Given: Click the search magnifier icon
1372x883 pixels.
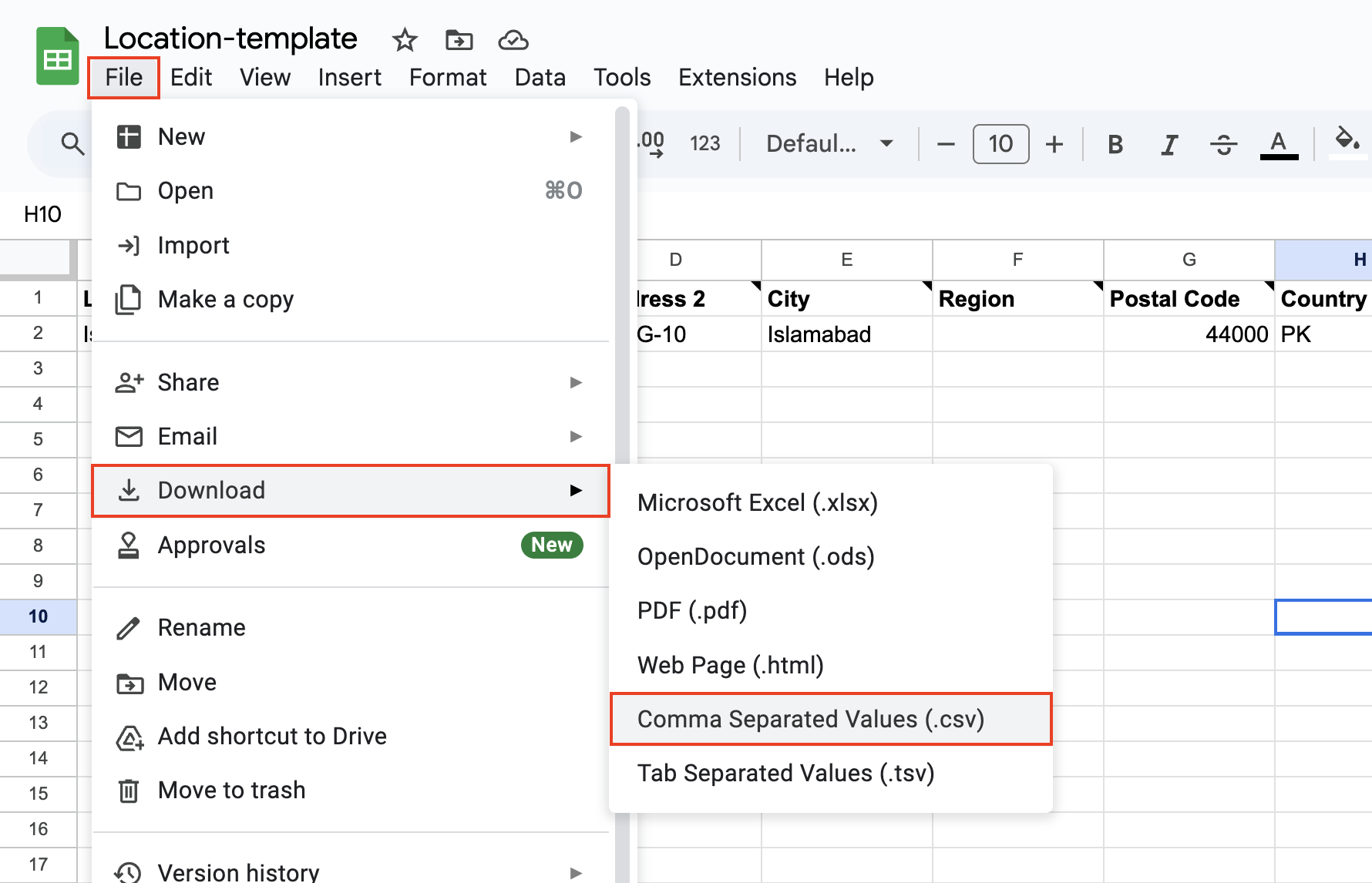Looking at the screenshot, I should 72,143.
